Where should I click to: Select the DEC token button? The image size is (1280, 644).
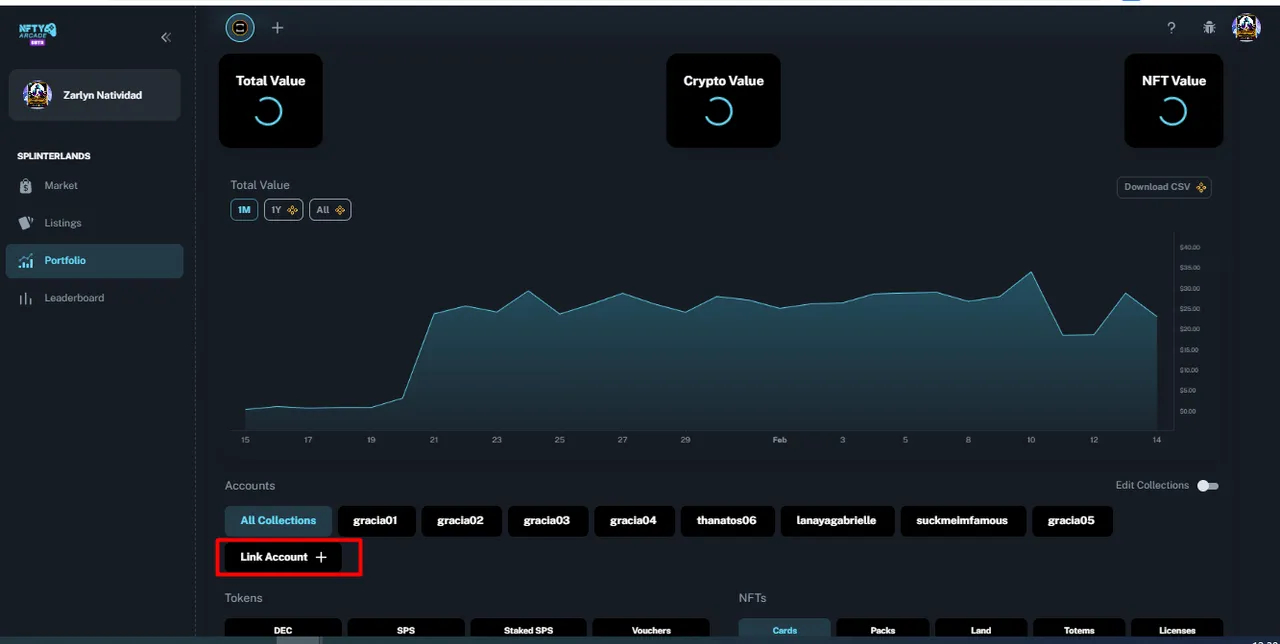(x=283, y=629)
